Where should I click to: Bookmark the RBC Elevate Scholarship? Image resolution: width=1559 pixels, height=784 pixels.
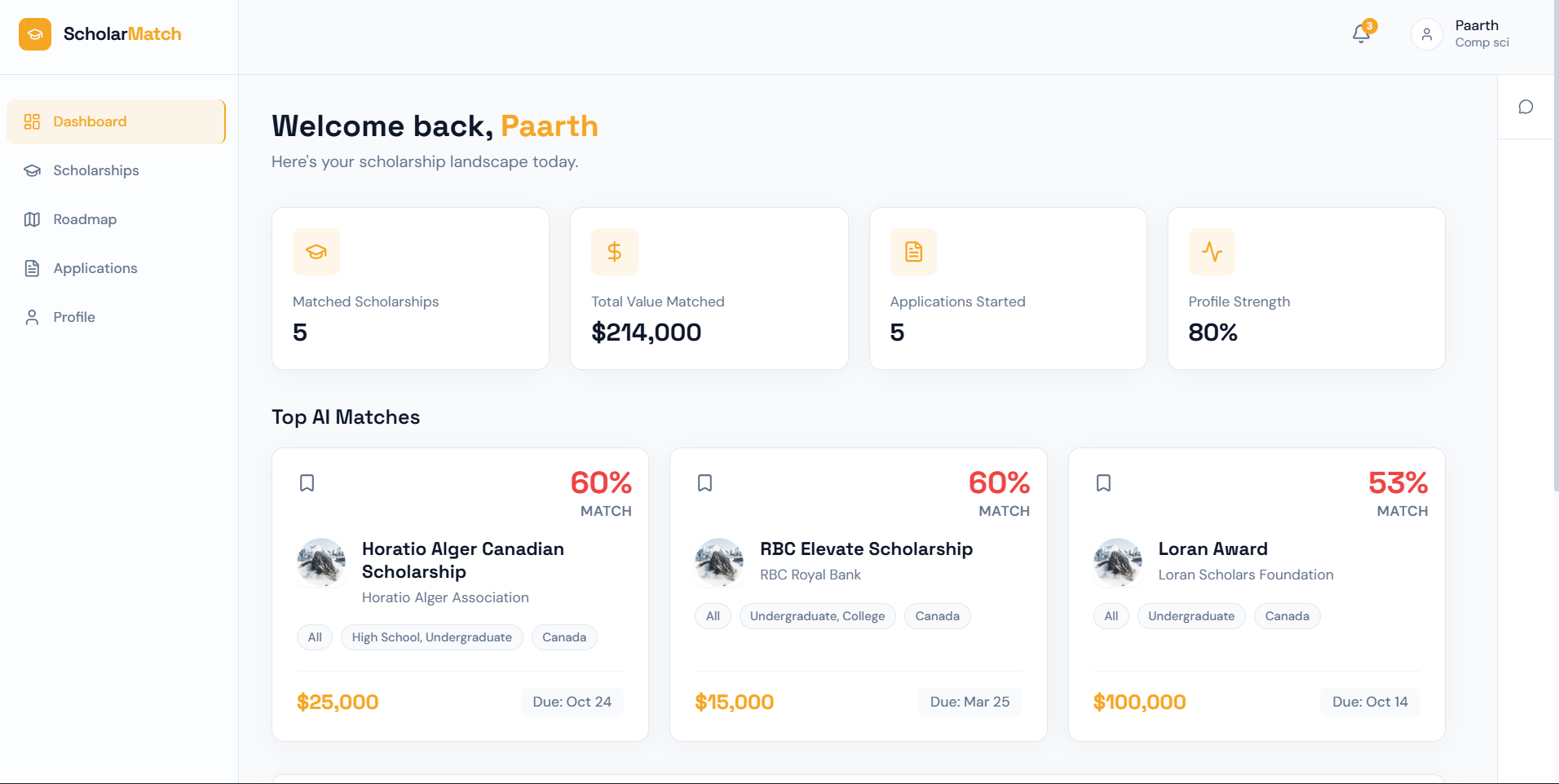click(x=705, y=483)
